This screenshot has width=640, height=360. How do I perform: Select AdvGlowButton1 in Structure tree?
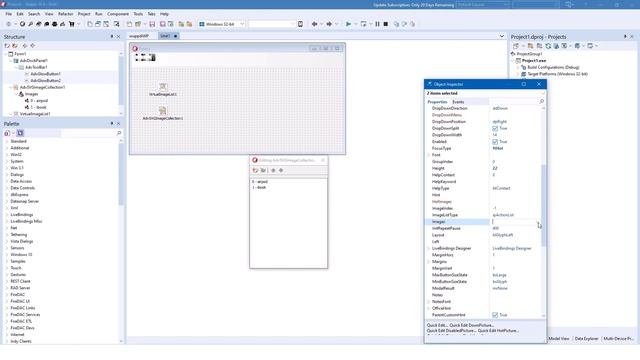pyautogui.click(x=45, y=74)
